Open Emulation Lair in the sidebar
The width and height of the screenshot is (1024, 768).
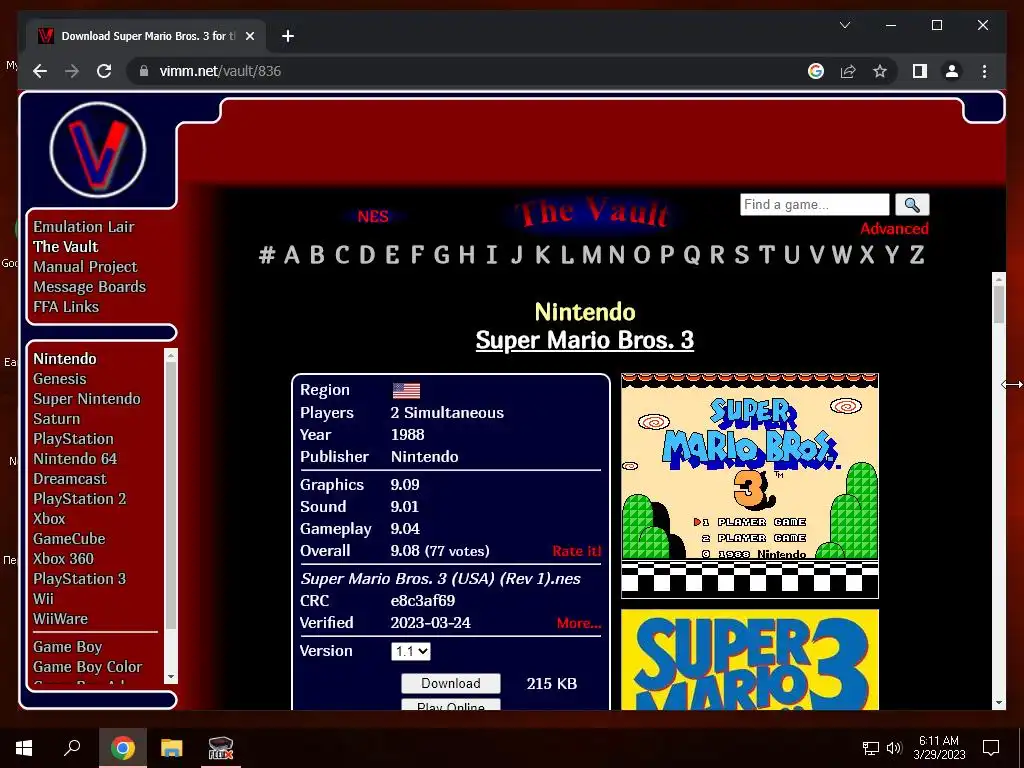(84, 227)
